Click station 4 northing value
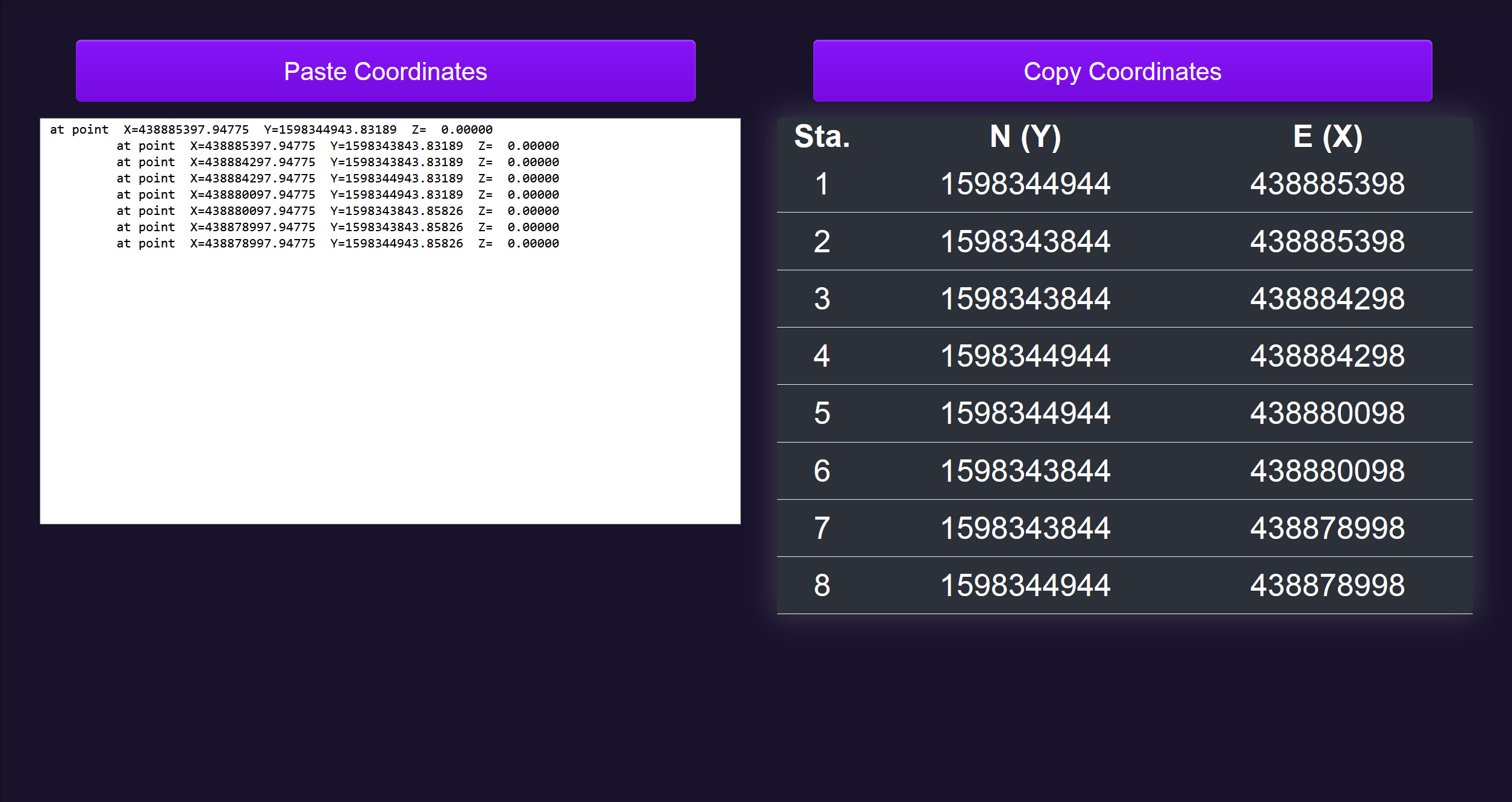 click(1025, 356)
